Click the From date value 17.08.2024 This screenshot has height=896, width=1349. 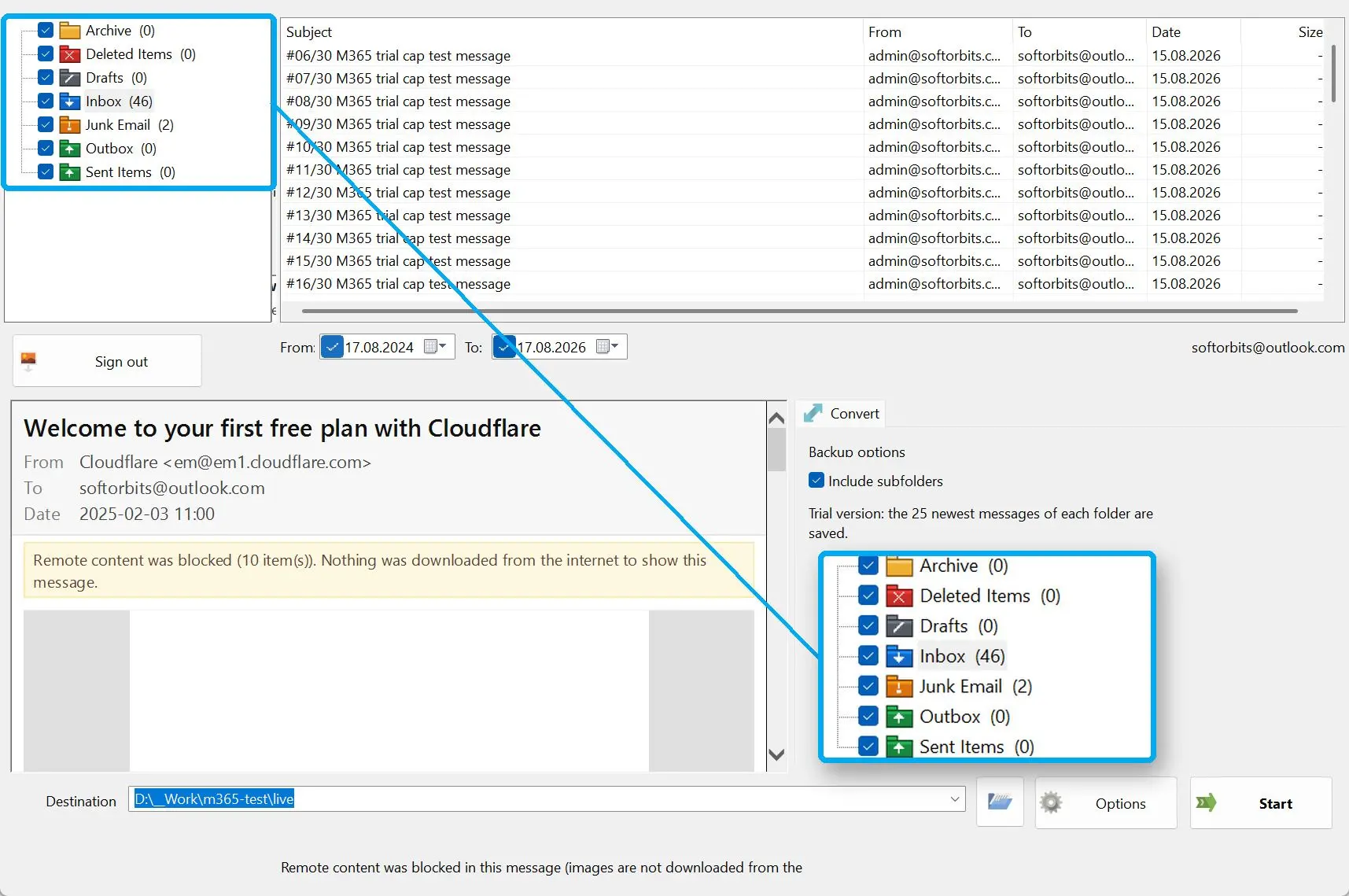379,348
